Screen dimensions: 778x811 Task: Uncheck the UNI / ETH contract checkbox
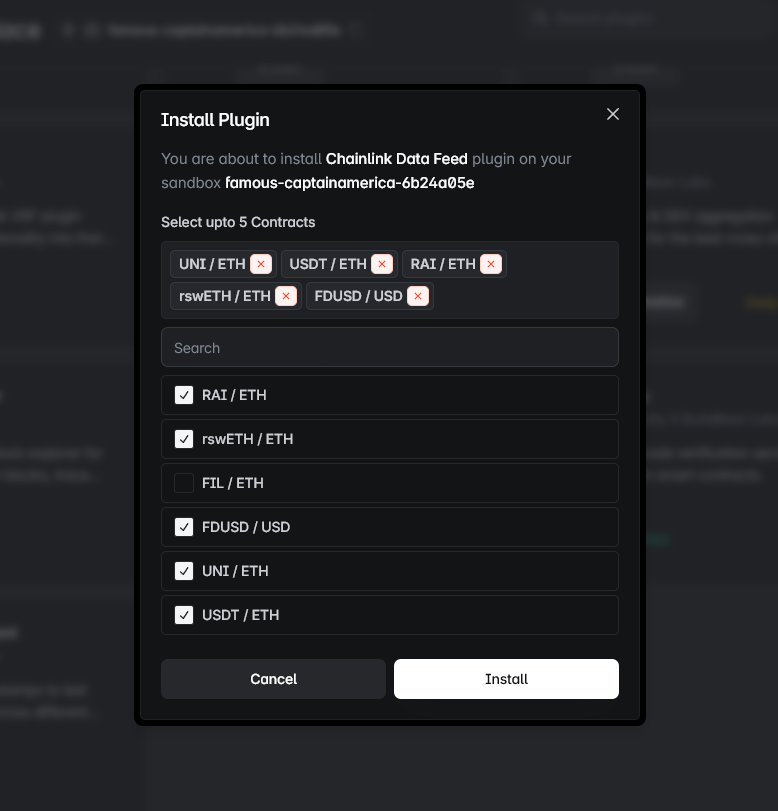[x=184, y=571]
